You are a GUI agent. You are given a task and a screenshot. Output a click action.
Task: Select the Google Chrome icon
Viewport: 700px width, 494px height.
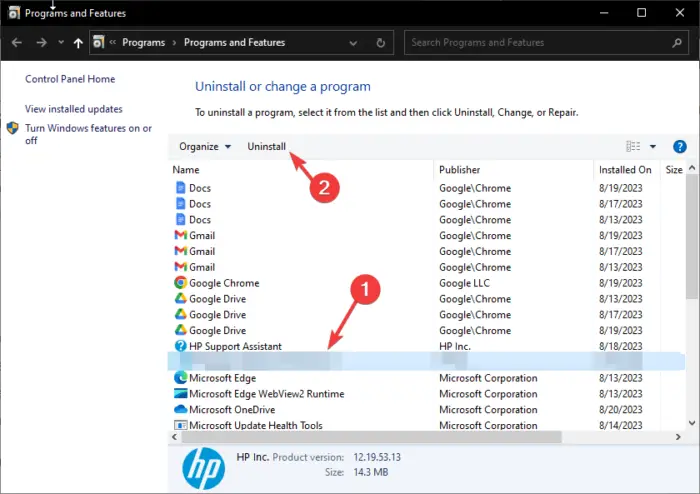180,282
